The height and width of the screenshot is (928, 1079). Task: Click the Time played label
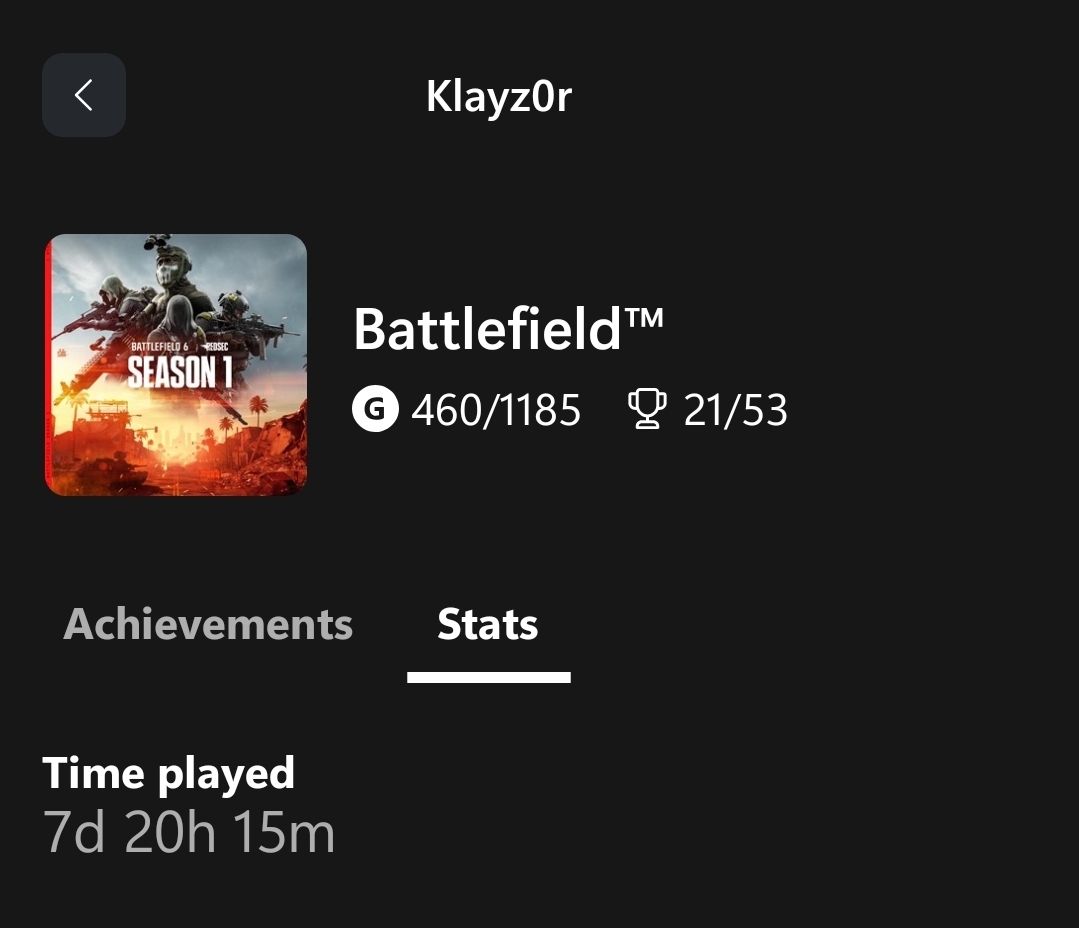pyautogui.click(x=169, y=773)
